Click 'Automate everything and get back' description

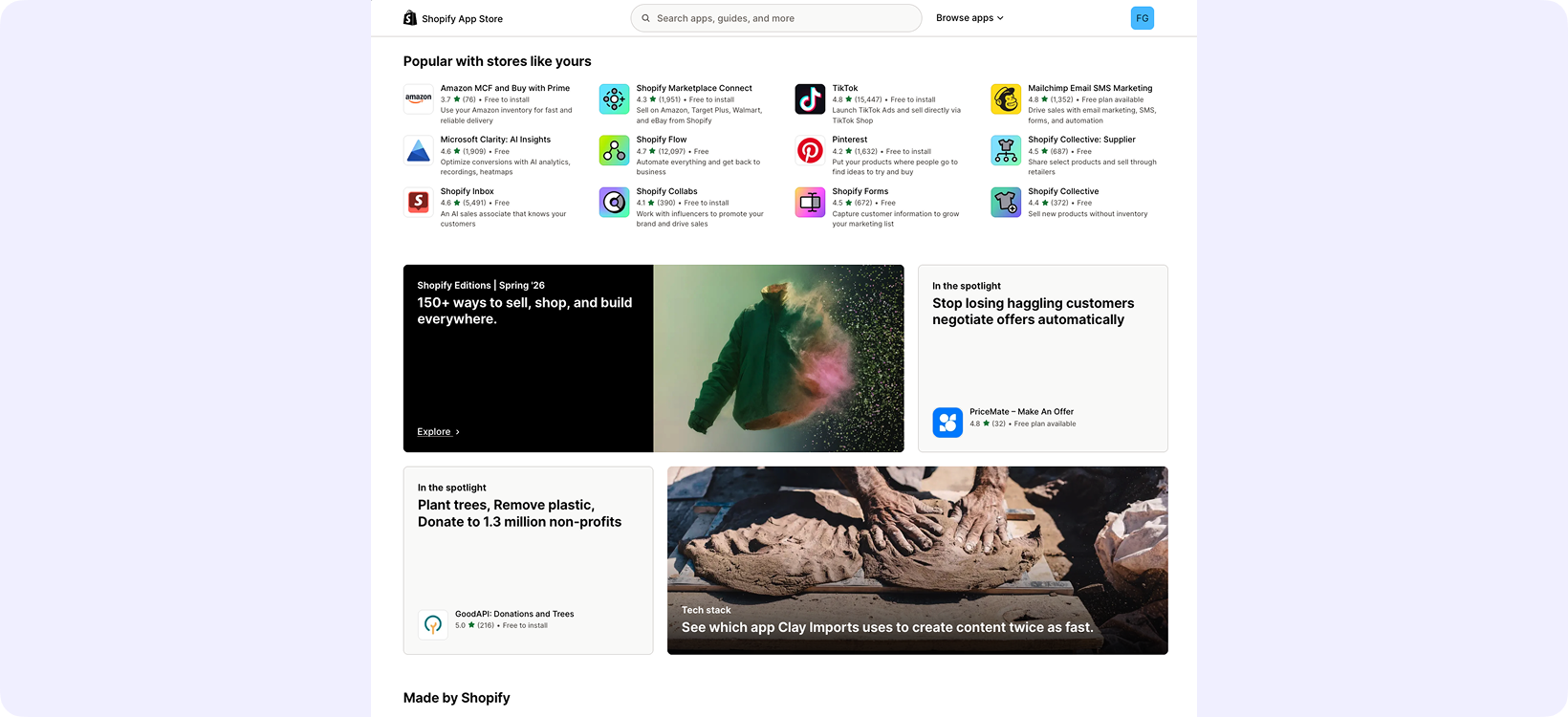pyautogui.click(x=699, y=167)
